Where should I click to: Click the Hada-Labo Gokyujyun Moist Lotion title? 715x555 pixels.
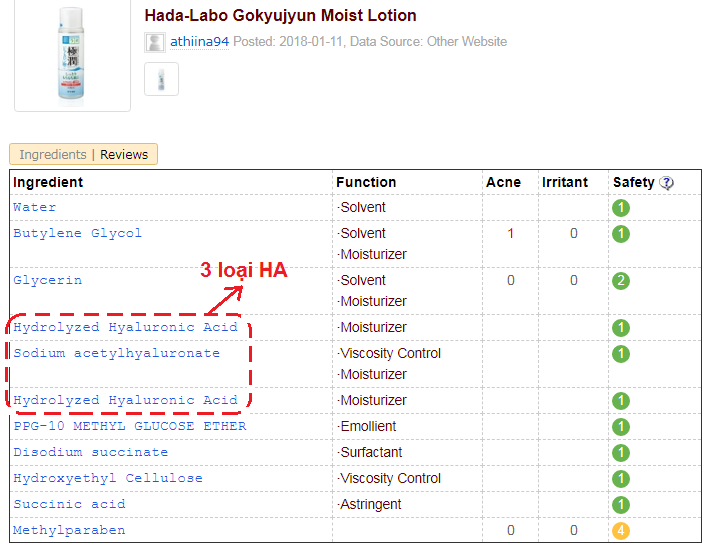tap(280, 16)
